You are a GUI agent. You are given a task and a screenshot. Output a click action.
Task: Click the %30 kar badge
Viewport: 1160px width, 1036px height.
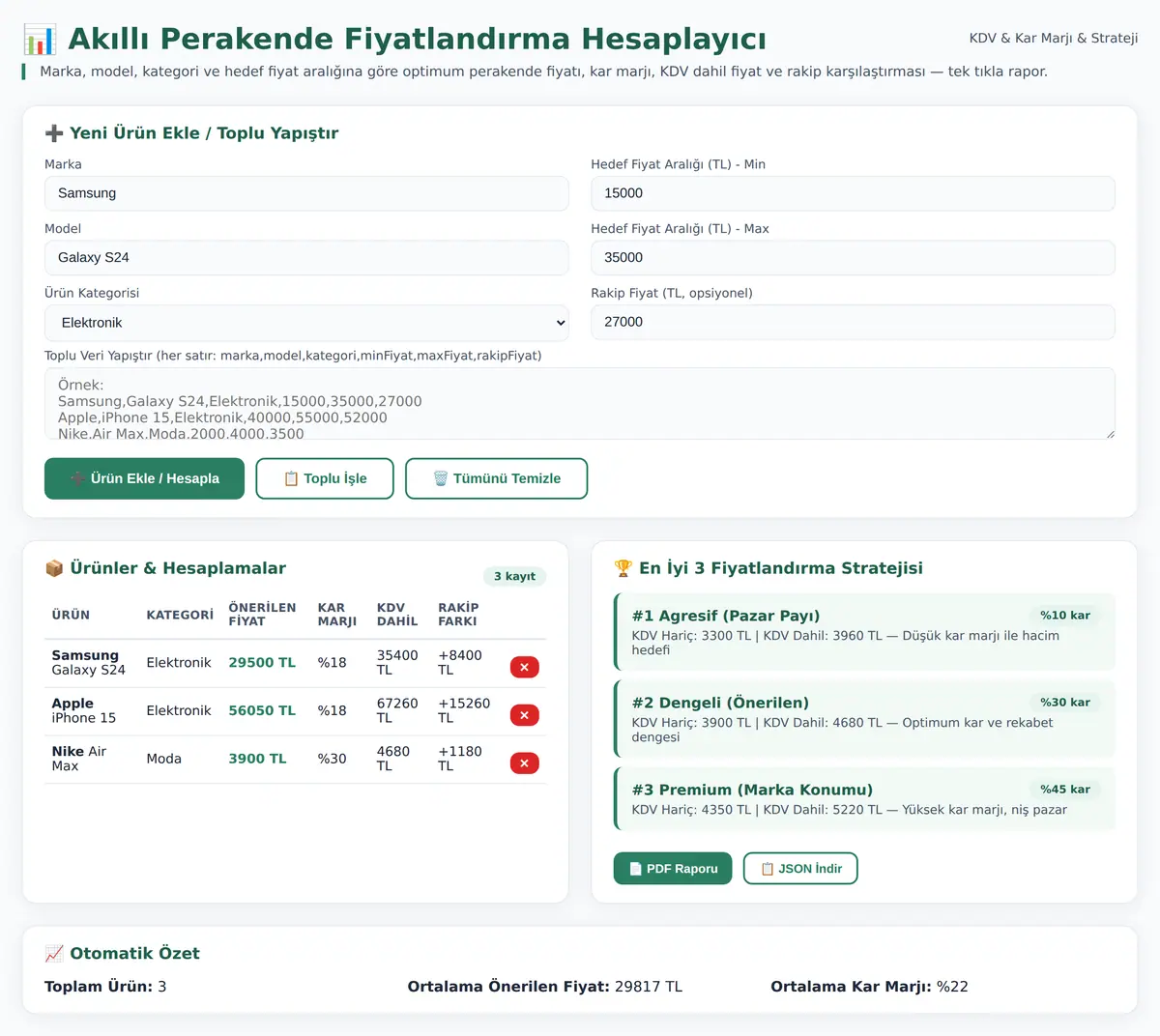1065,703
